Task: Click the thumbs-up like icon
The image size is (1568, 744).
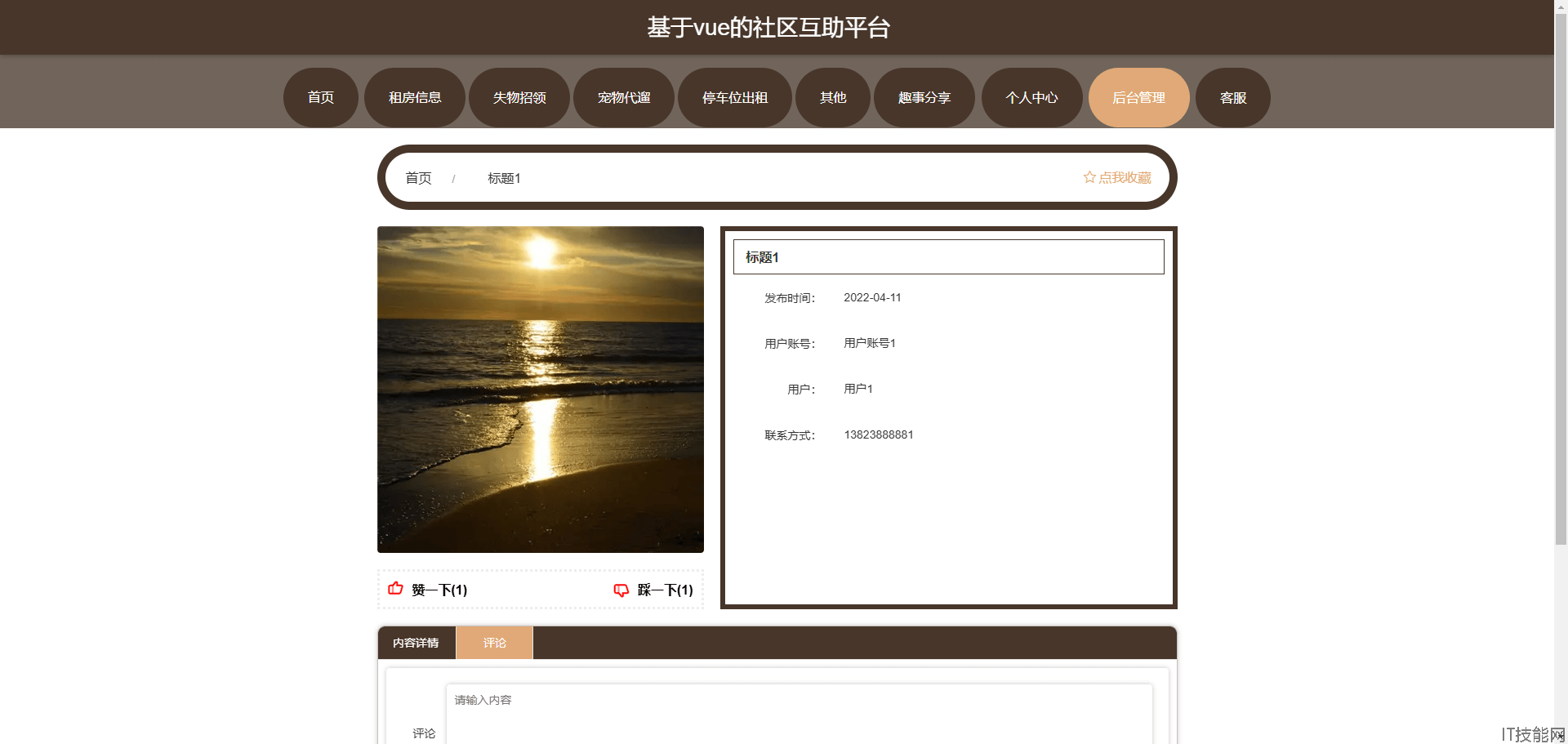Action: pyautogui.click(x=395, y=588)
